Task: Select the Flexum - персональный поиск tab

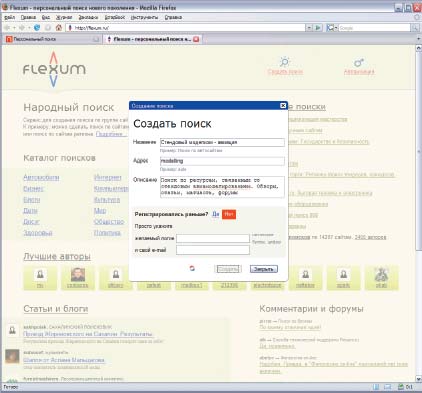Action: (153, 39)
